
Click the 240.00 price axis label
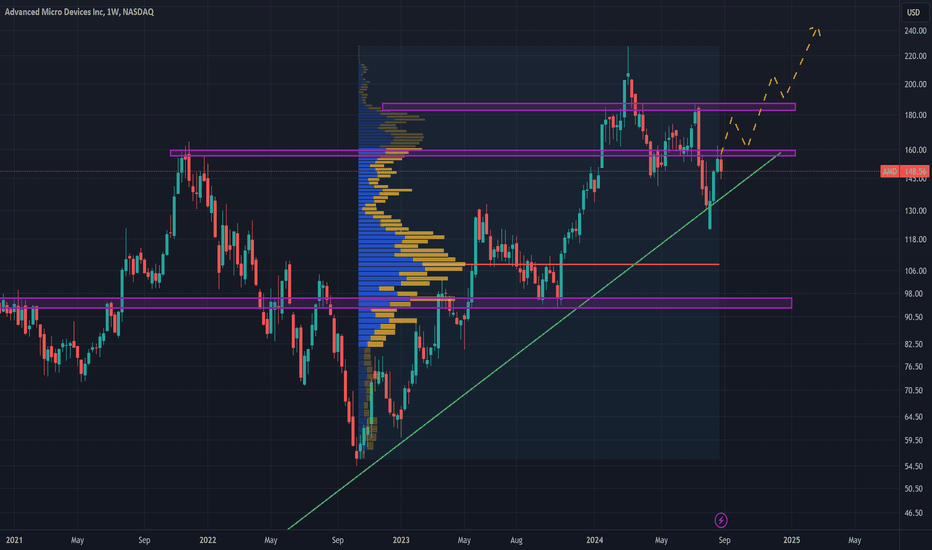coord(915,31)
